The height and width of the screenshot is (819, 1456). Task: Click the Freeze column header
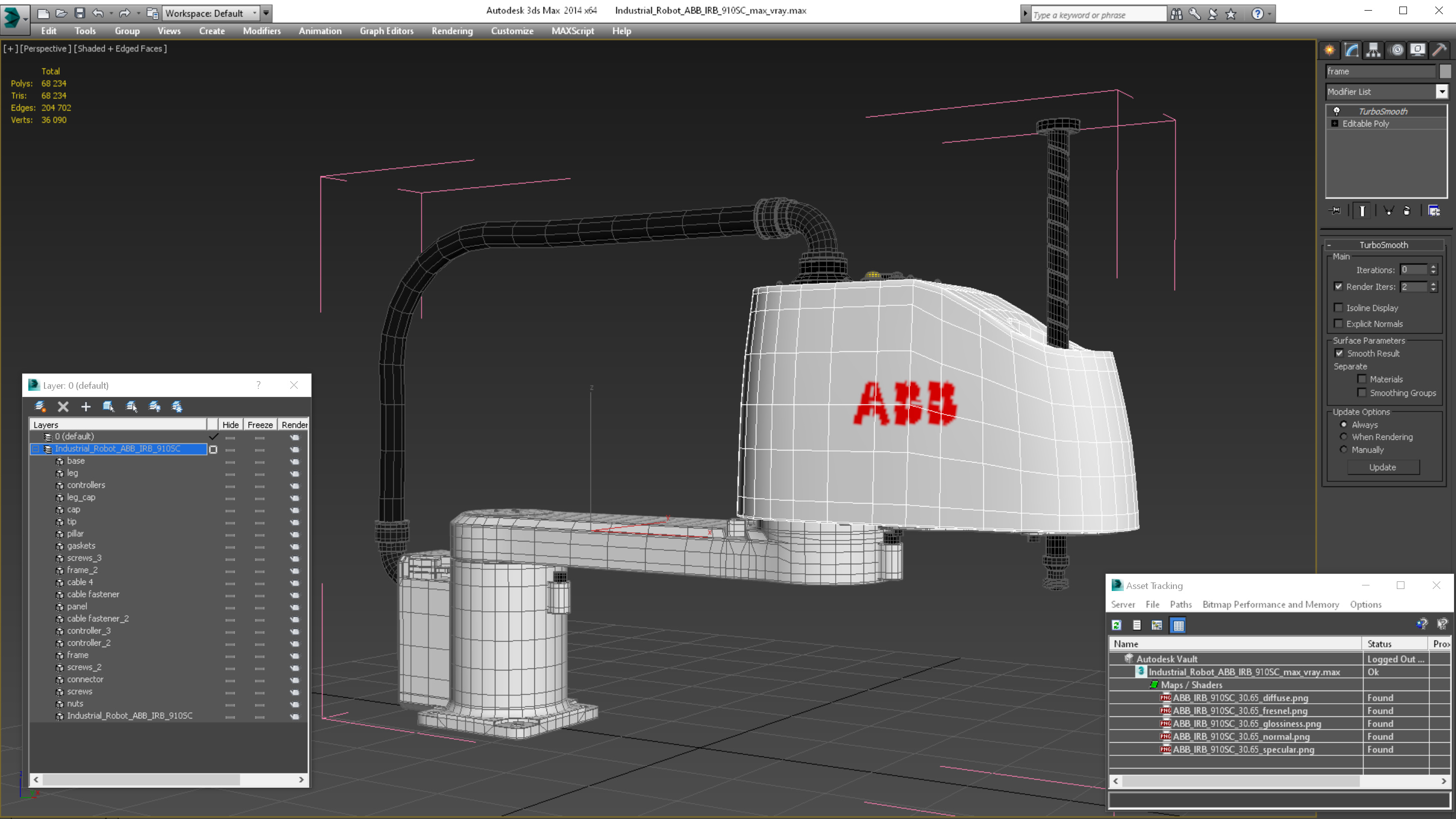260,425
